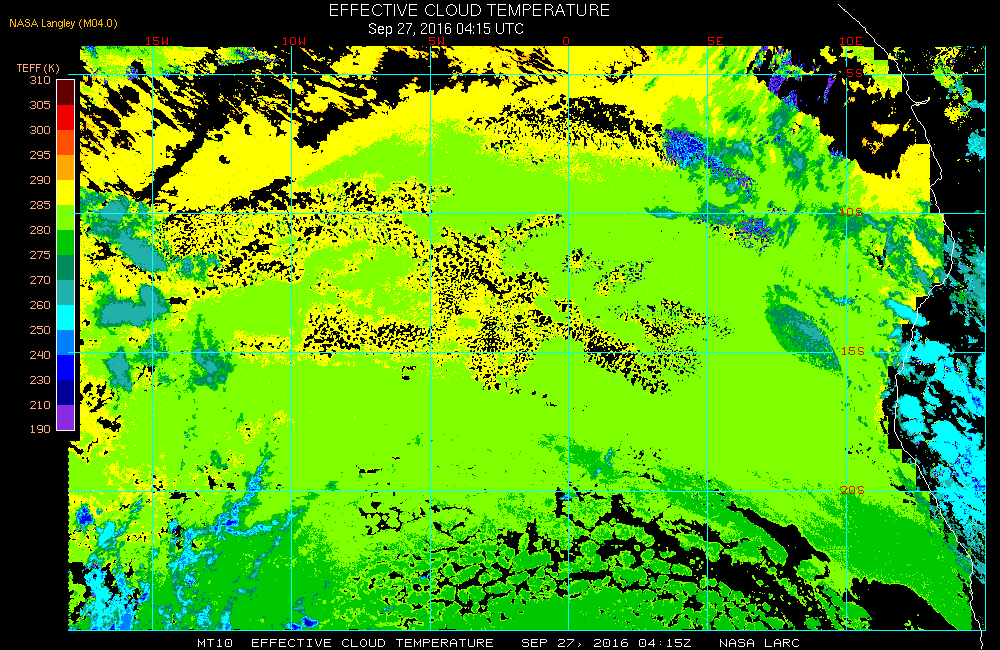Click the 15W longitude label
1000x650 pixels.
point(157,41)
